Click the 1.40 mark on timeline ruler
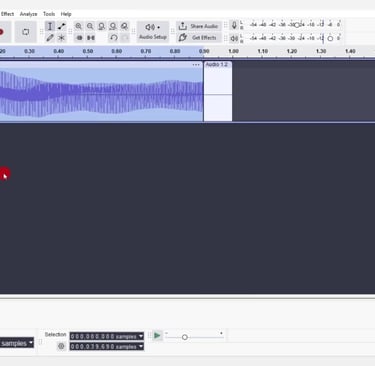This screenshot has height=366, width=375. [x=350, y=51]
